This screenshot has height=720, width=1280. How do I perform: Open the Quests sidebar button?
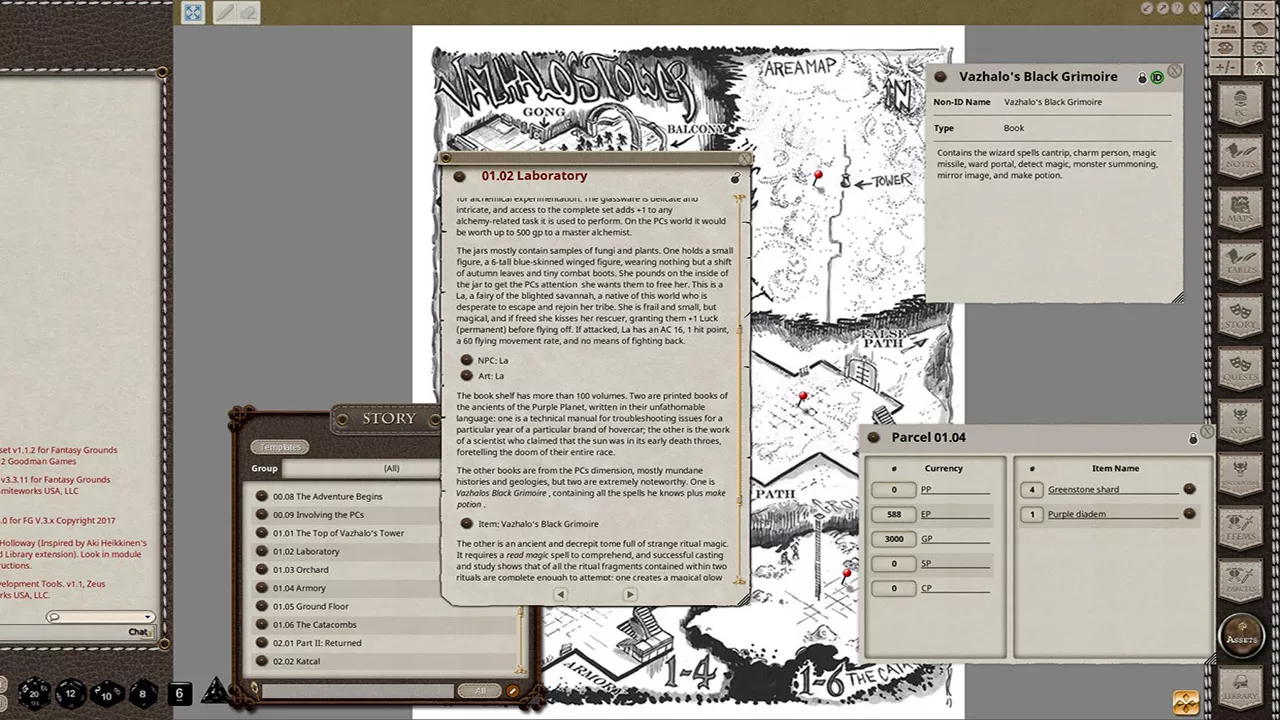tap(1241, 371)
